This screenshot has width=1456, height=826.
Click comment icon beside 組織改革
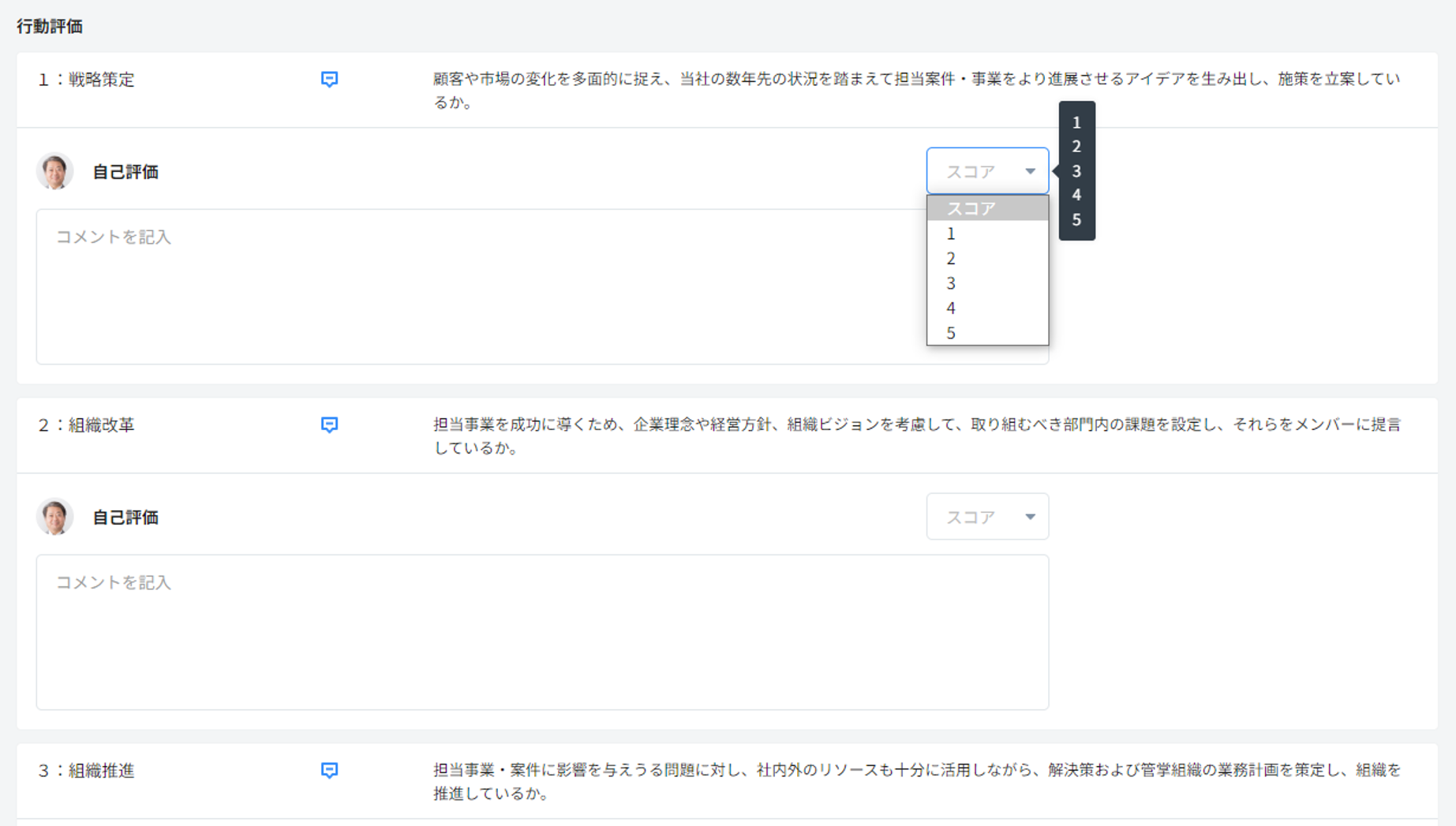point(329,425)
